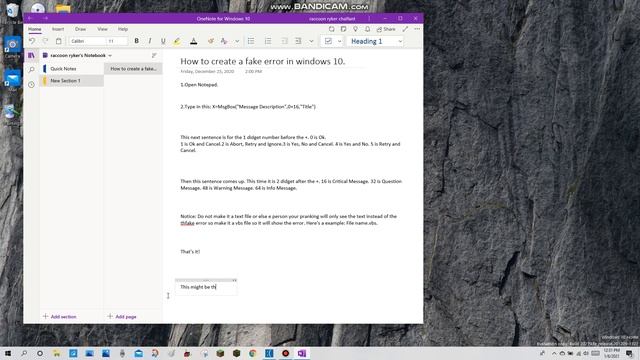Open the font size box
Image resolution: width=640 pixels, height=360 pixels.
coord(117,41)
